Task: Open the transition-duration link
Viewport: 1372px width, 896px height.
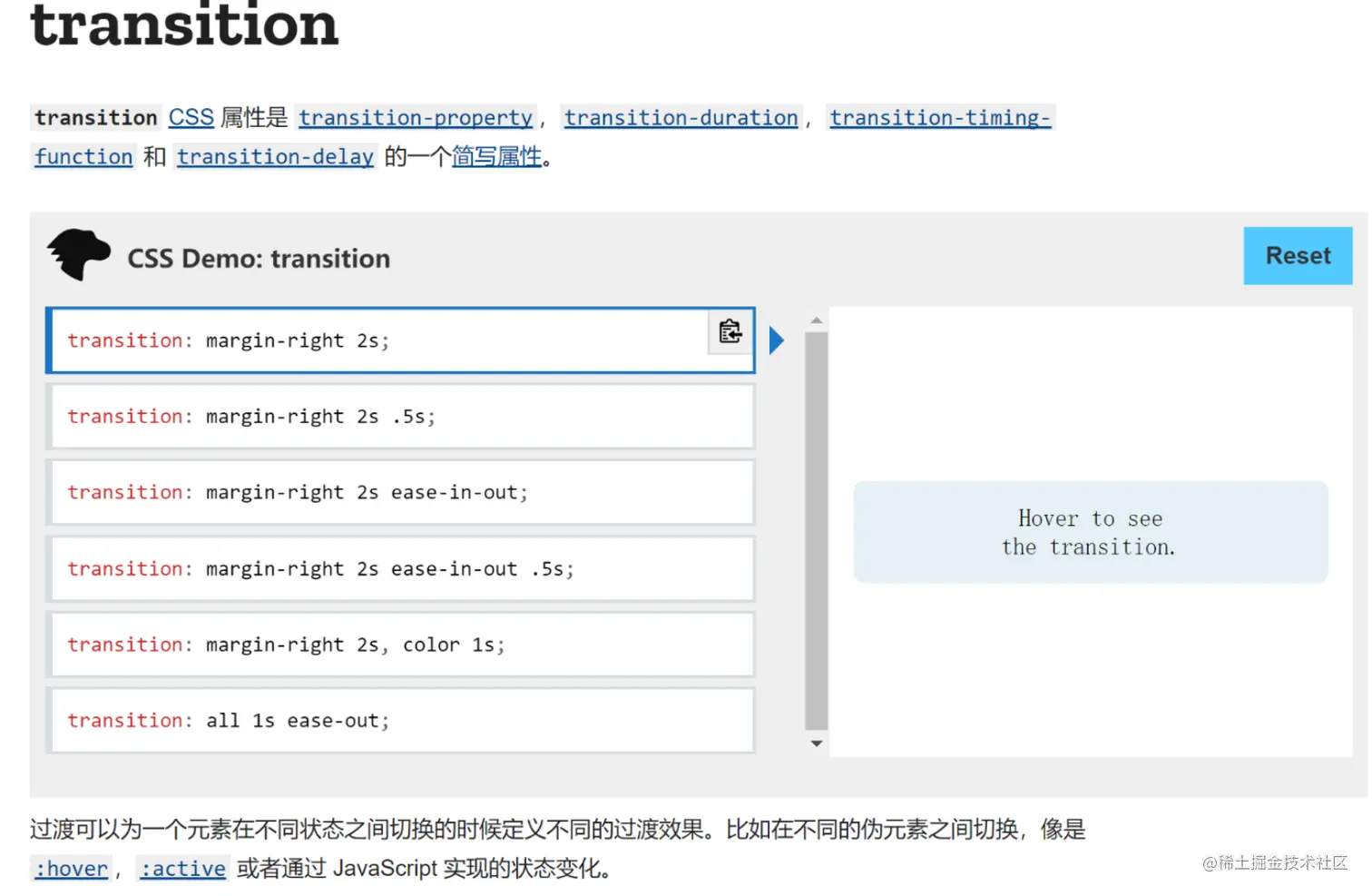Action: pyautogui.click(x=681, y=118)
